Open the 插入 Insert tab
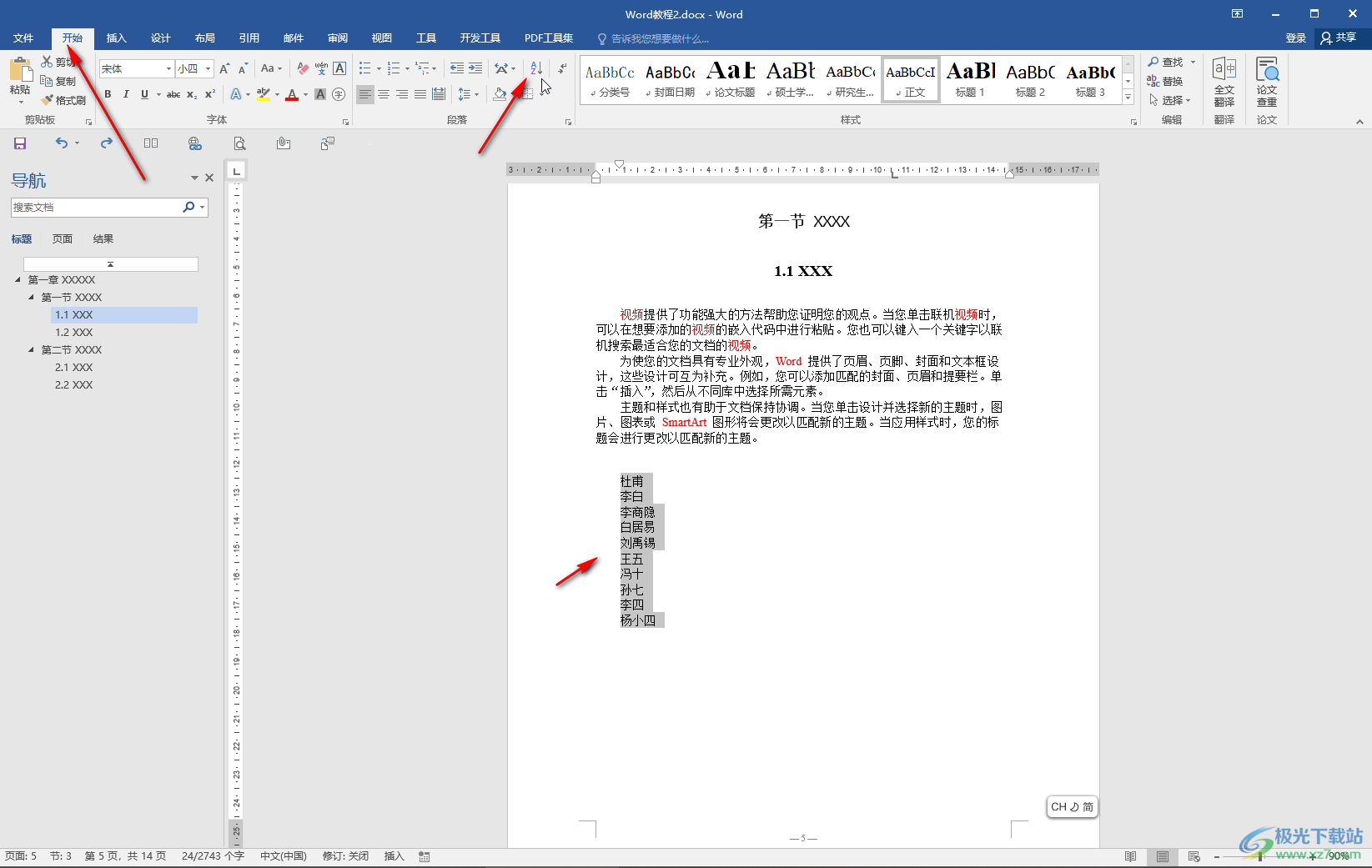 pyautogui.click(x=116, y=38)
